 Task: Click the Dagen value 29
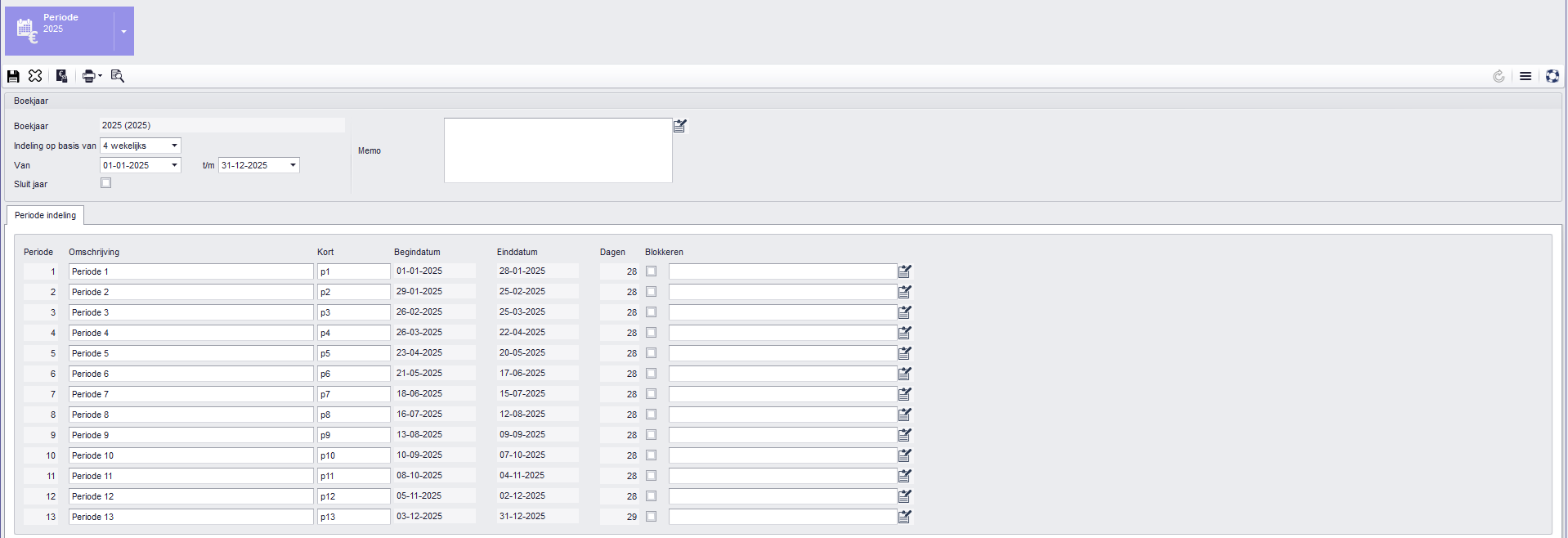(619, 517)
